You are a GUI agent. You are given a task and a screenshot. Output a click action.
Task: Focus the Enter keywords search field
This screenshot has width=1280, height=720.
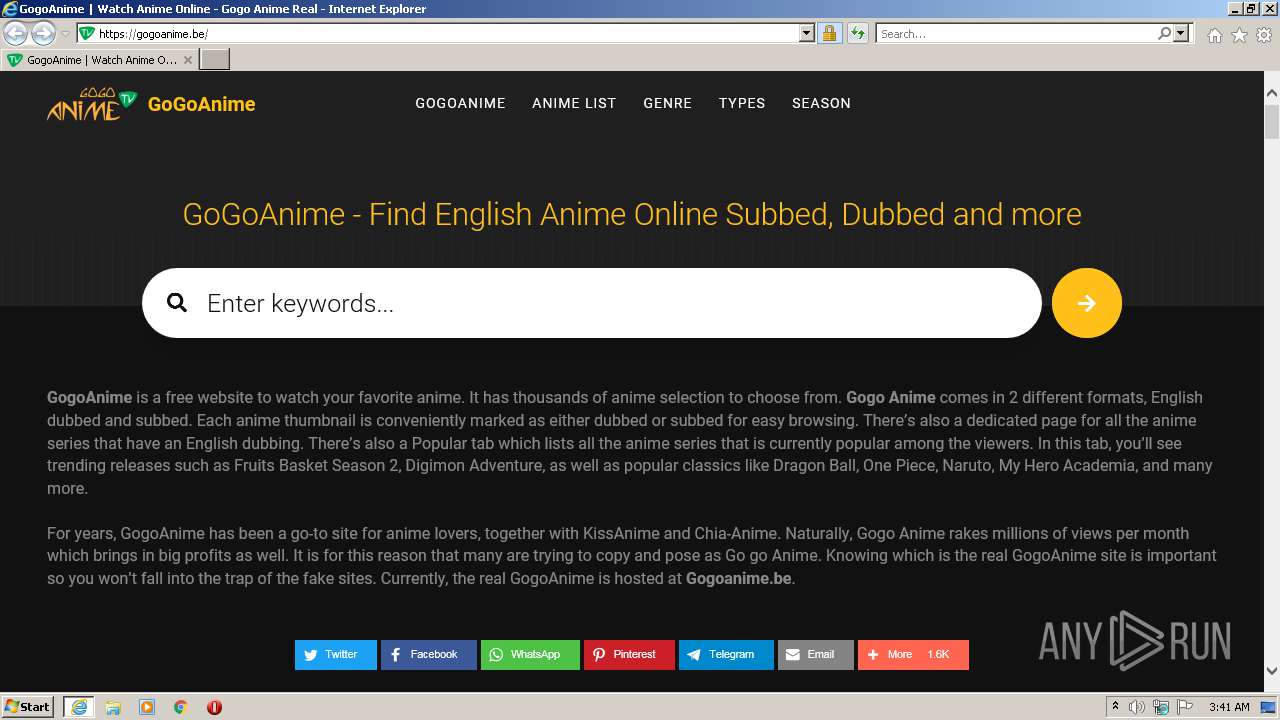pyautogui.click(x=591, y=303)
